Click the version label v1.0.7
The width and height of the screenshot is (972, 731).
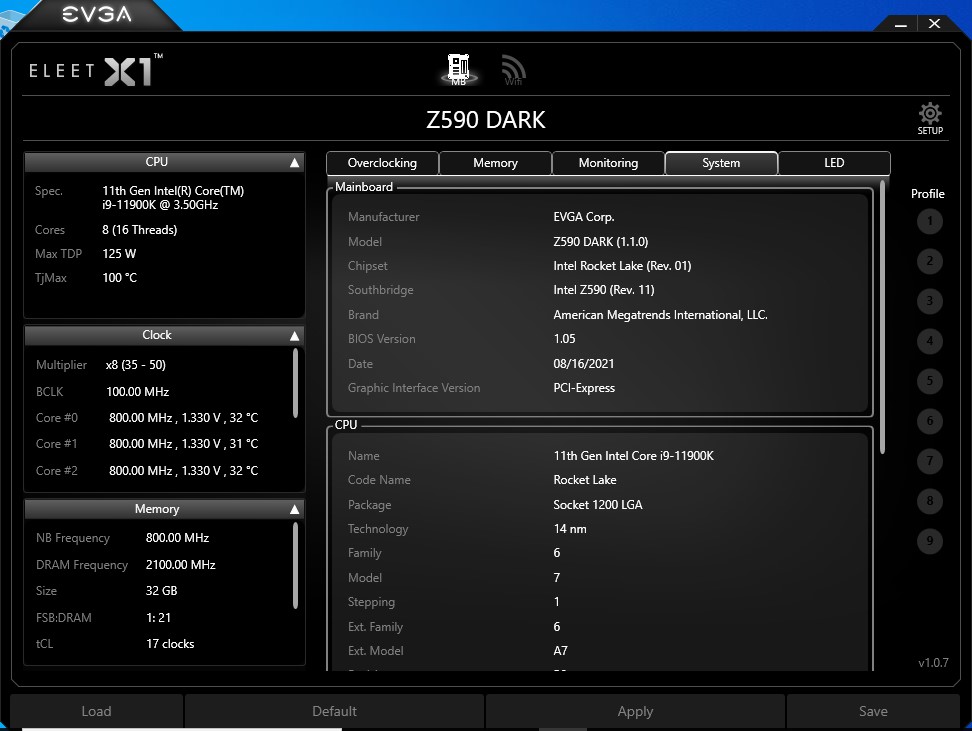point(933,663)
